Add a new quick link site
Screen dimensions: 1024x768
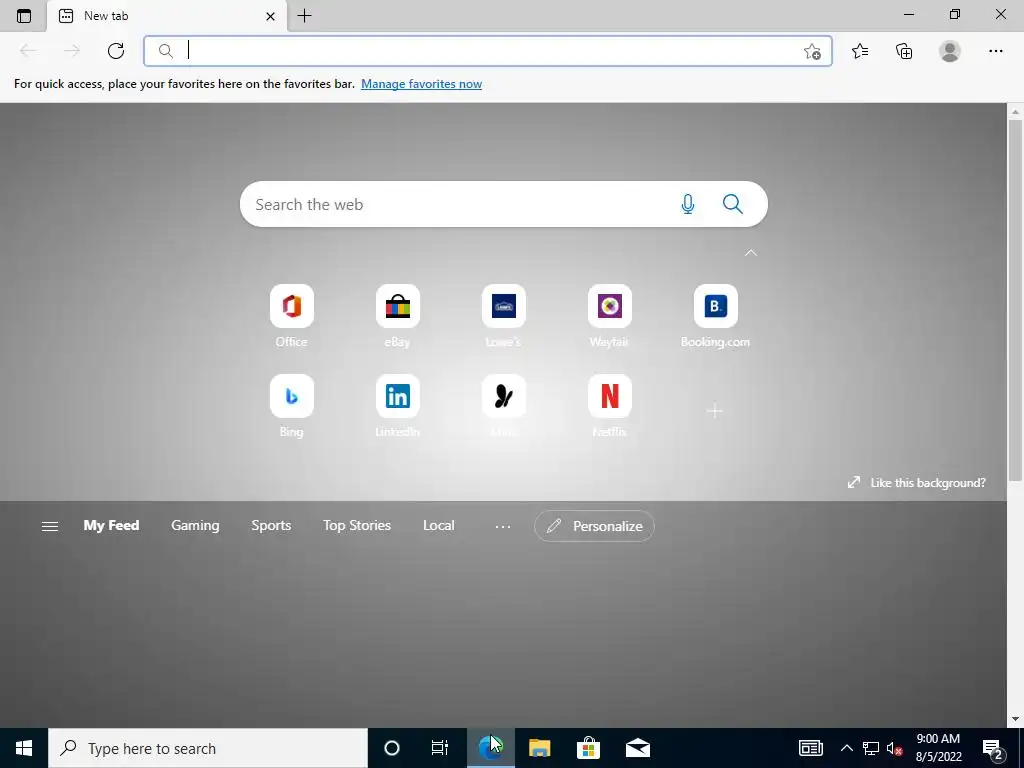(714, 411)
